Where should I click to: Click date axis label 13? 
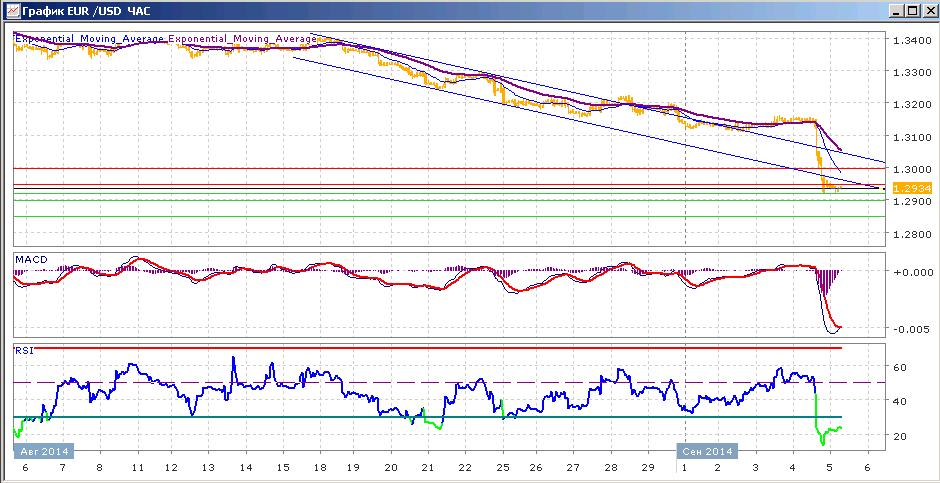(209, 467)
